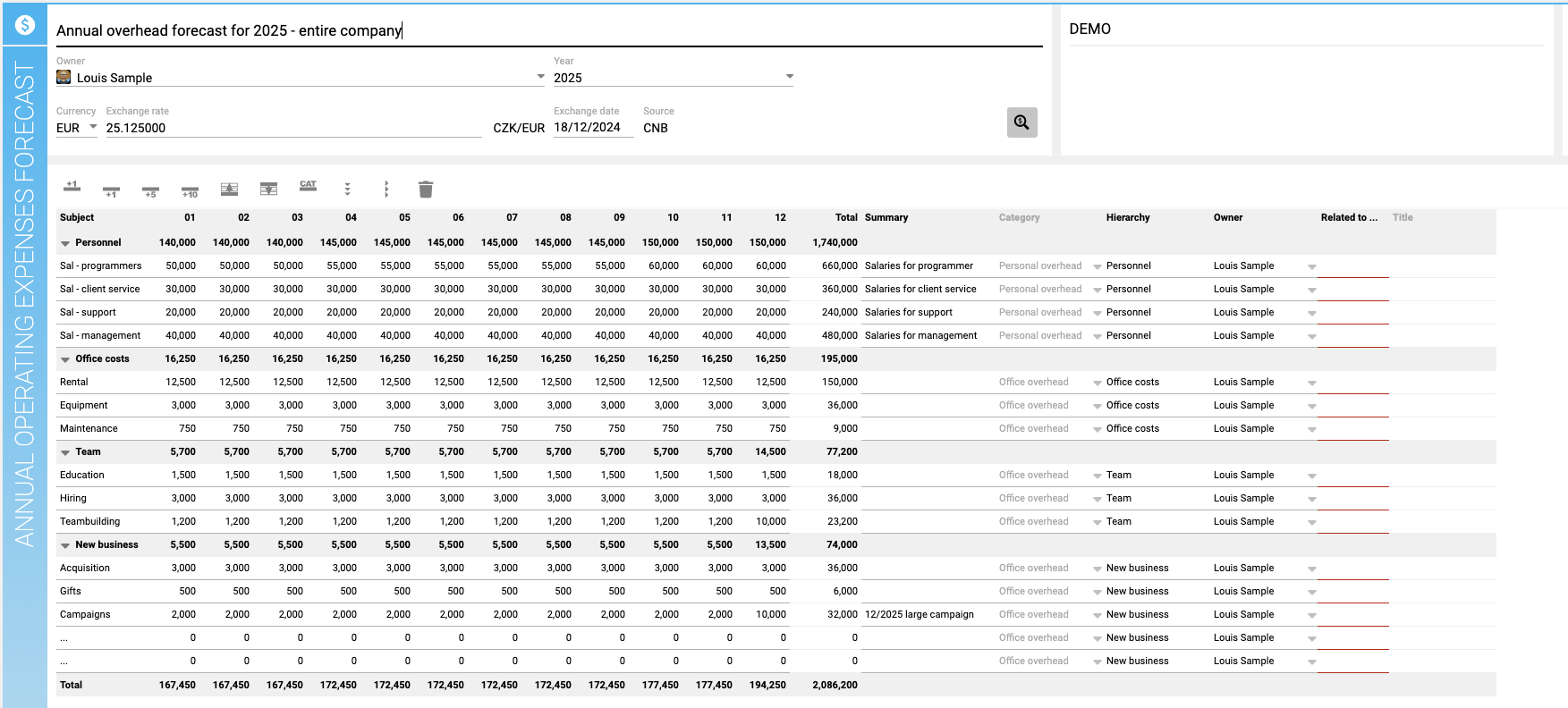This screenshot has height=708, width=1568.
Task: Collapse the Office costs group
Action: 65,359
